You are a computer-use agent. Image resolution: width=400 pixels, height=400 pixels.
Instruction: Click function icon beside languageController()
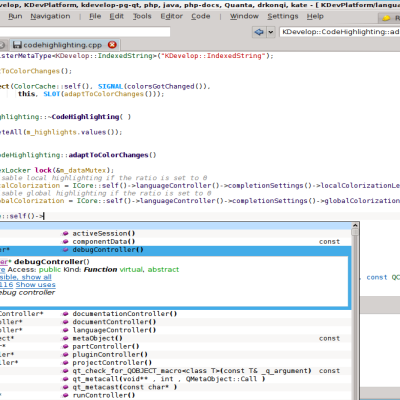[65, 330]
